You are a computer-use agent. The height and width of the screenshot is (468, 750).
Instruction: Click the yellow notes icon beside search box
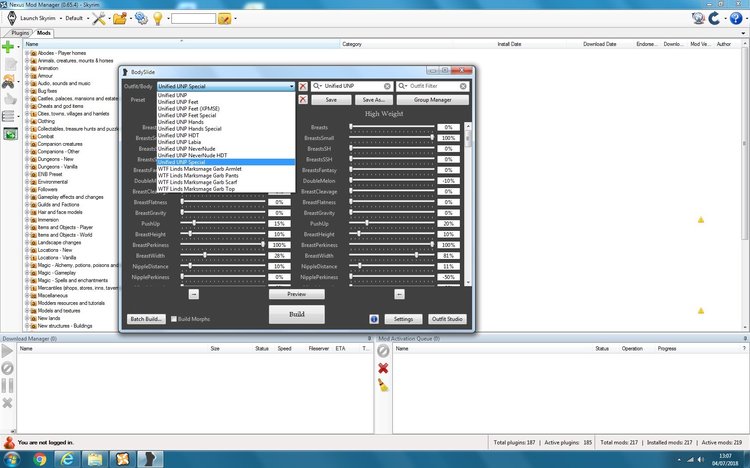click(224, 19)
